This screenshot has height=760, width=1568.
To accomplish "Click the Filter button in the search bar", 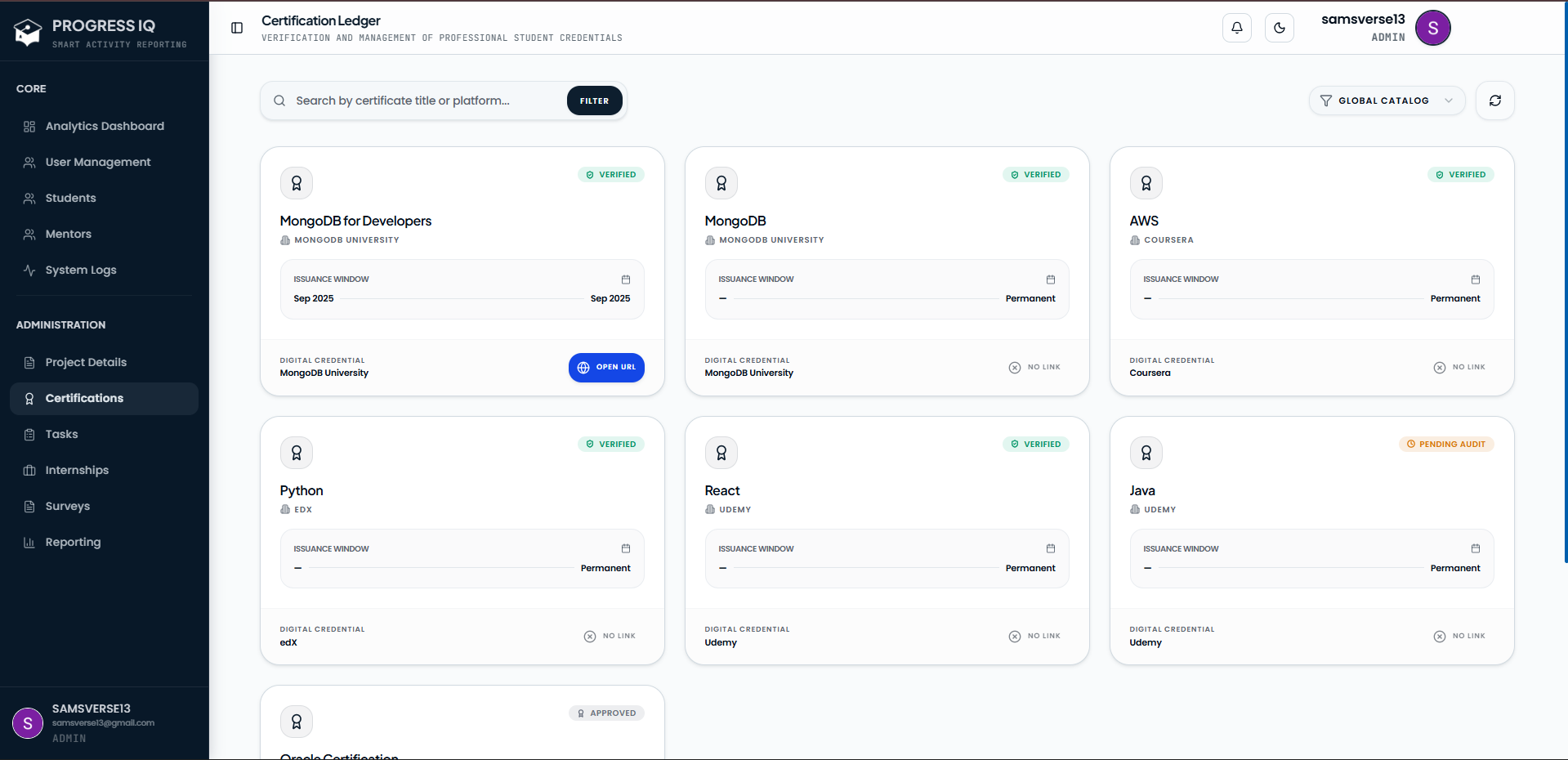I will click(594, 101).
